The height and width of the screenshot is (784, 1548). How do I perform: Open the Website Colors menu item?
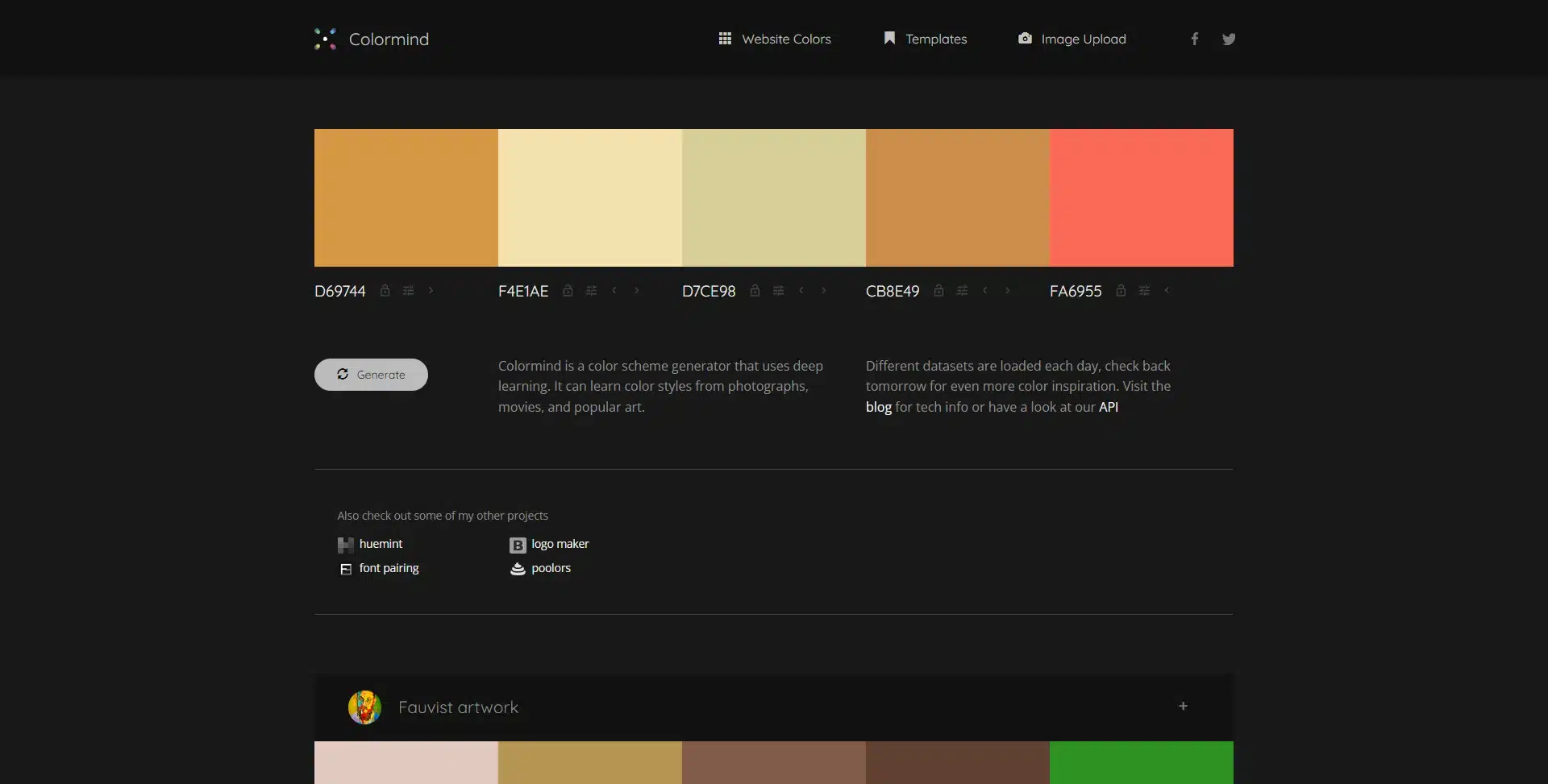coord(775,39)
